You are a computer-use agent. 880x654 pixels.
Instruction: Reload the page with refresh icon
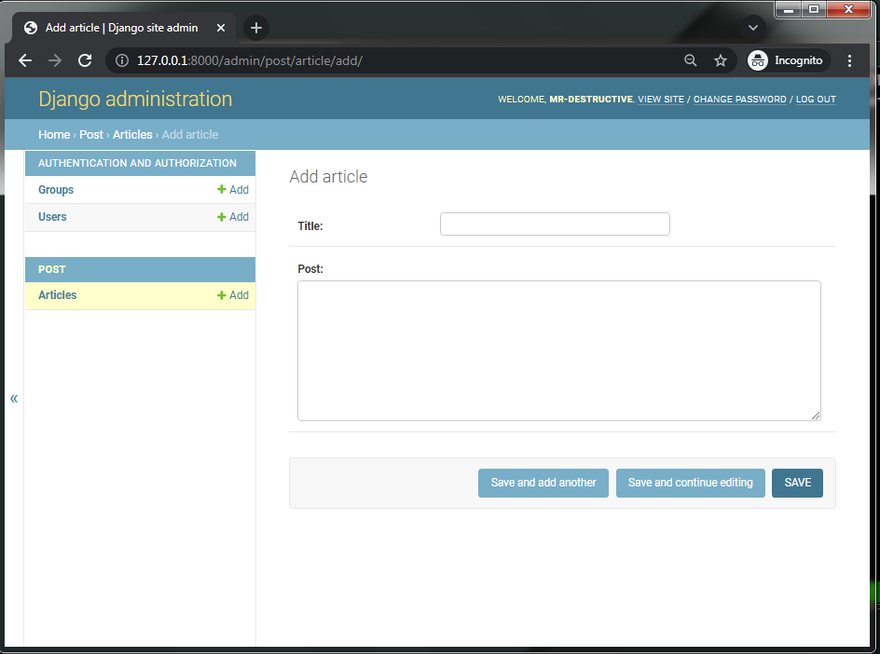[85, 61]
